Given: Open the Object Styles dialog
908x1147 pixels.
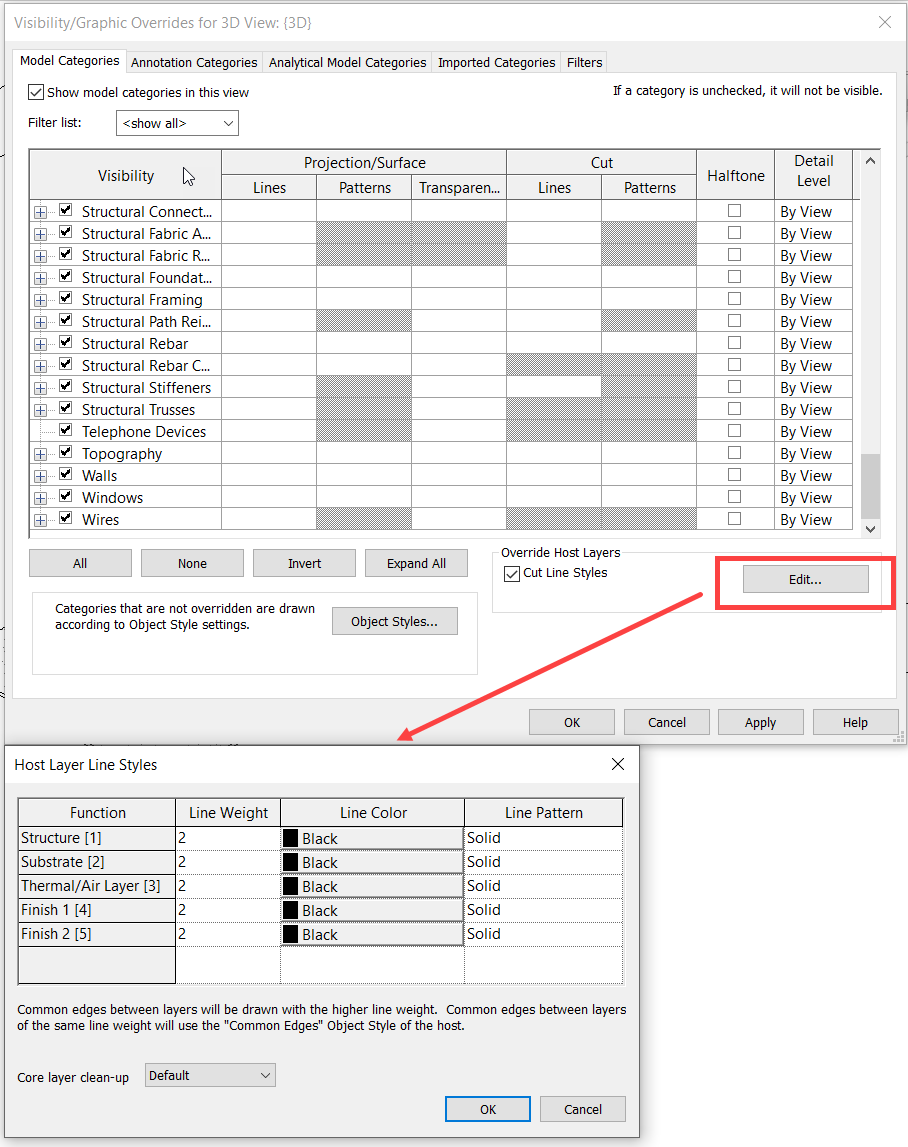Looking at the screenshot, I should coord(394,620).
